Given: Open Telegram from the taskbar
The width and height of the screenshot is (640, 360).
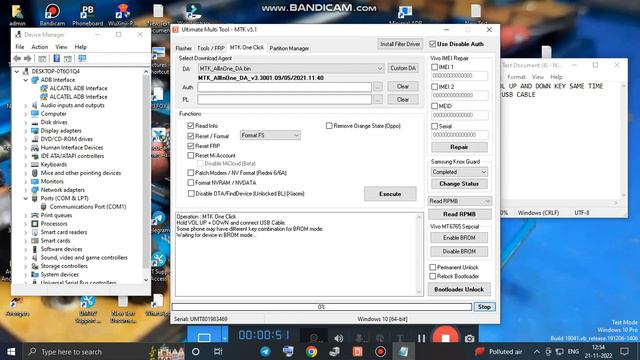Looking at the screenshot, I should coord(265,351).
